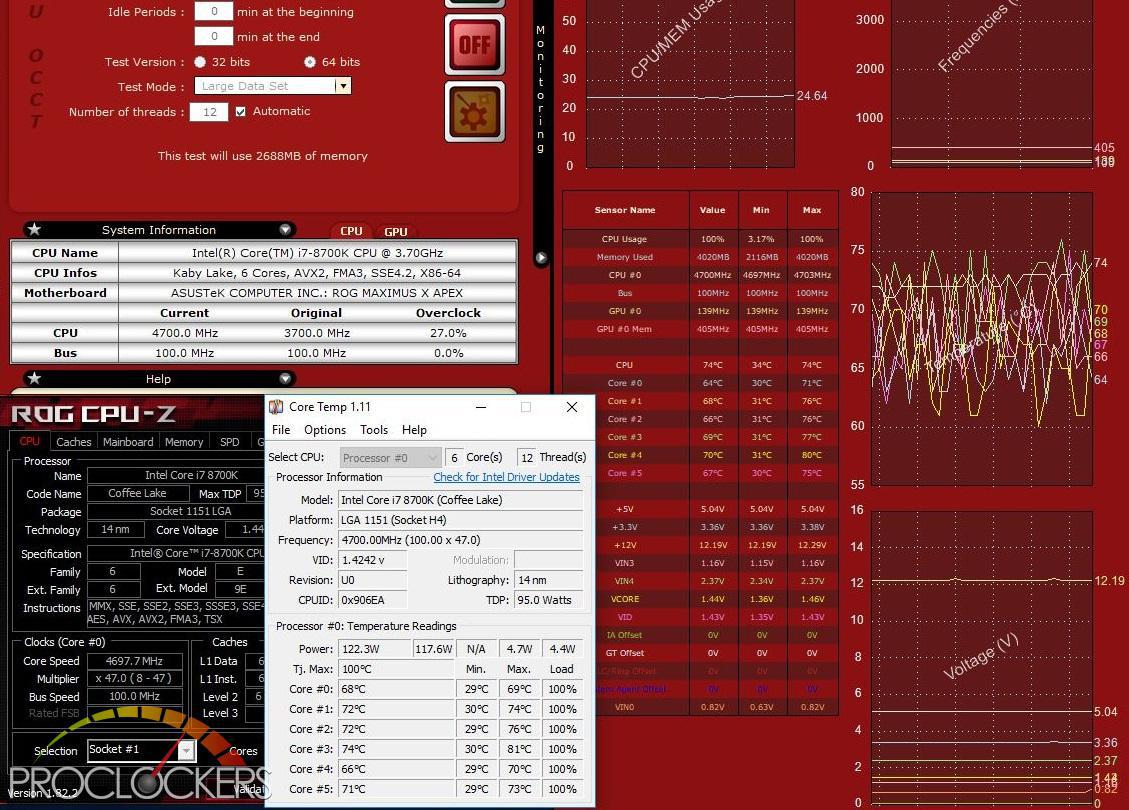Select the GPU #0 Mem sensor row label
Screen dimensions: 1129x810
[x=624, y=329]
